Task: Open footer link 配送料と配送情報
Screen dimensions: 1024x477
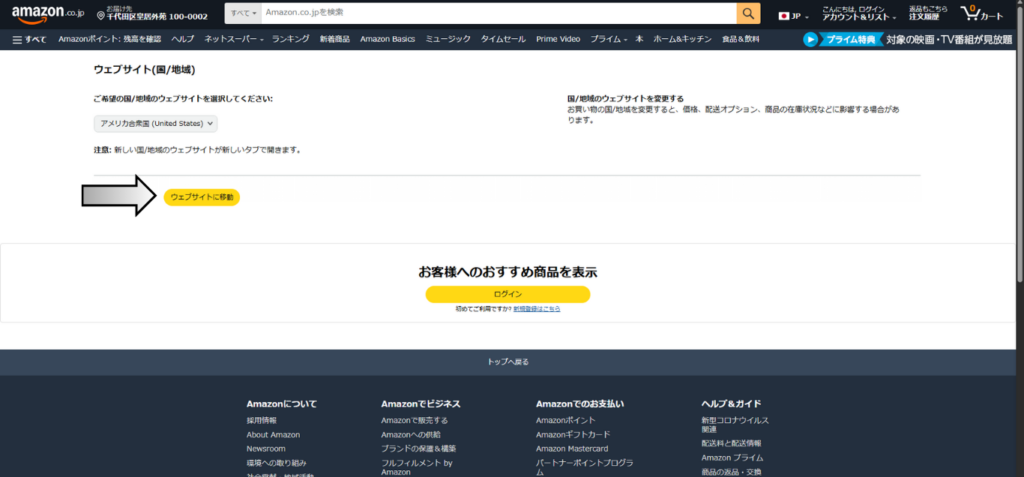Action: click(x=731, y=443)
